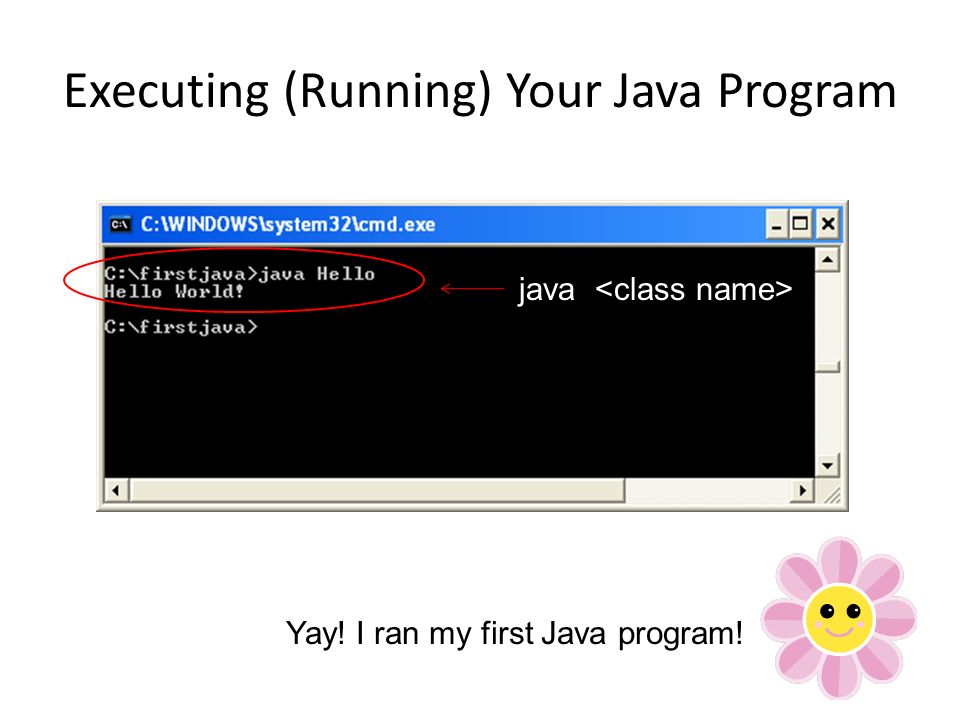The height and width of the screenshot is (720, 960).
Task: Click the vertical scrollbar up arrow
Action: pyautogui.click(x=827, y=260)
